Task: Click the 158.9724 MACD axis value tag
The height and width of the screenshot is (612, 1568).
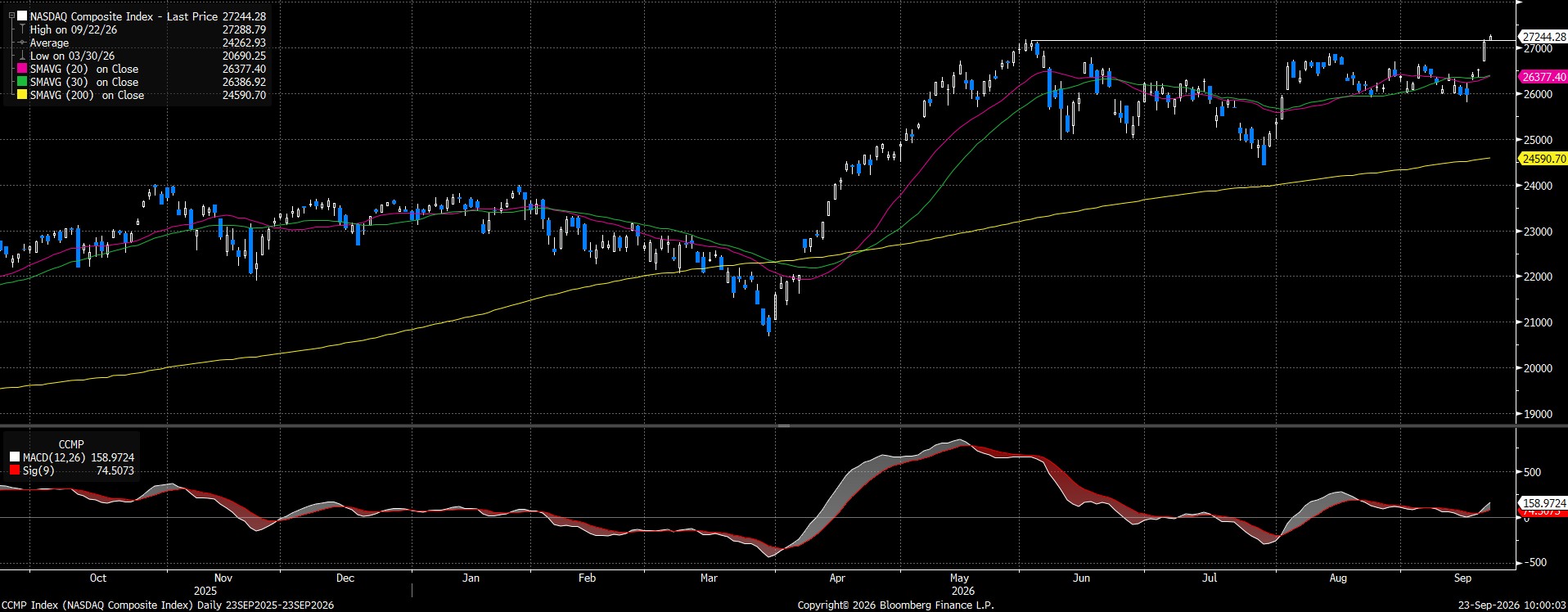Action: (1543, 502)
